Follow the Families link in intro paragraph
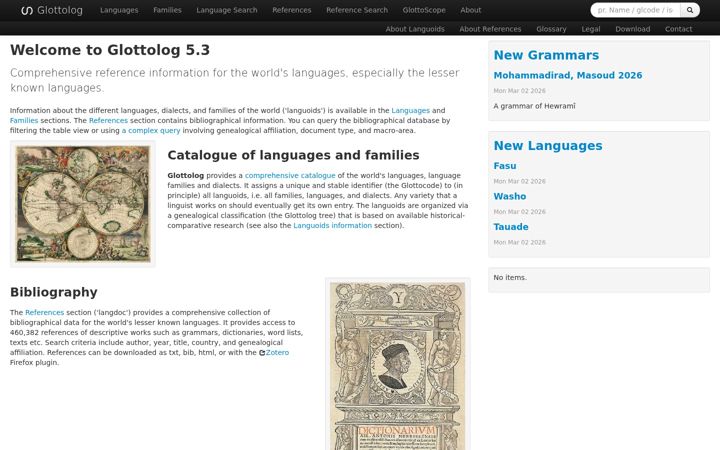The image size is (720, 450). (24, 121)
